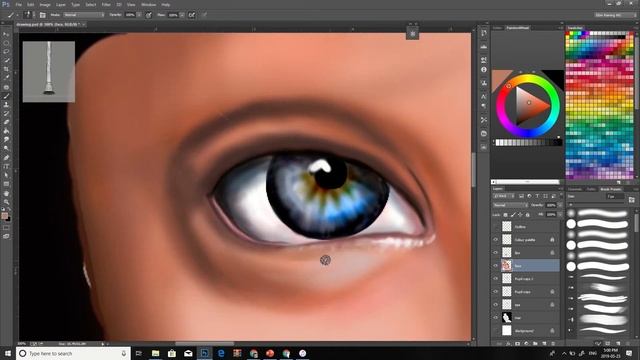Select the Clone Stamp tool
This screenshot has width=640, height=360.
(6, 104)
